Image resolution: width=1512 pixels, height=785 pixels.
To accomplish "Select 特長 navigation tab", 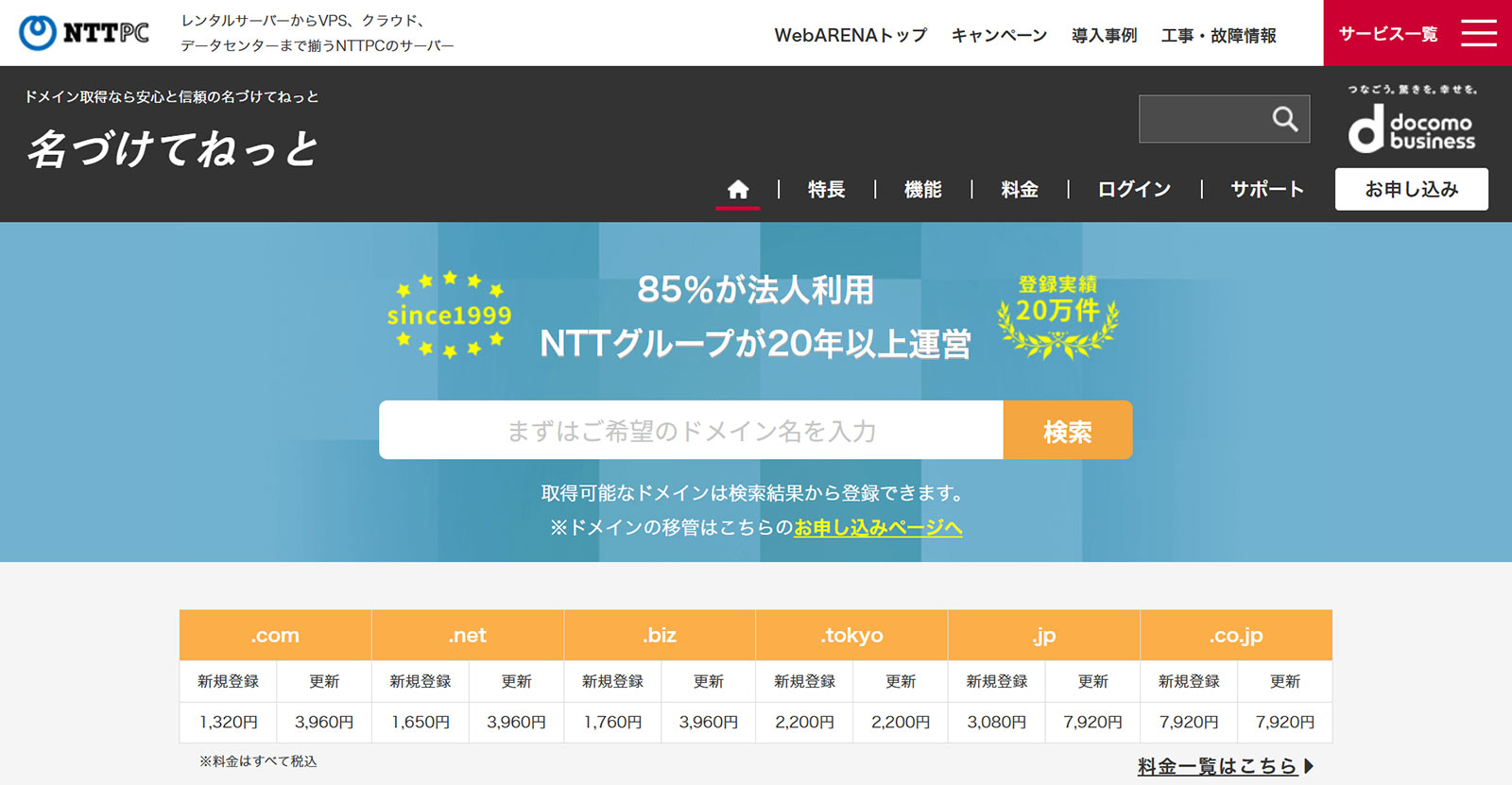I will pos(826,189).
